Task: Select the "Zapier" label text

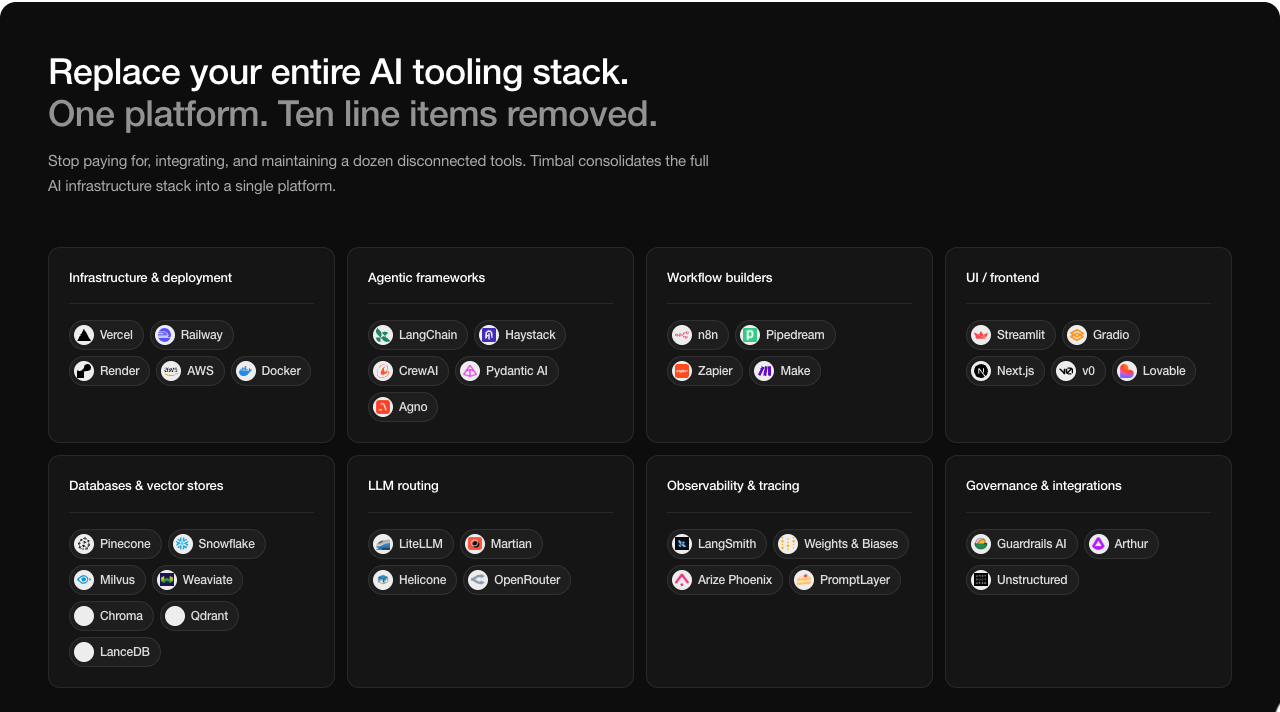Action: point(715,371)
